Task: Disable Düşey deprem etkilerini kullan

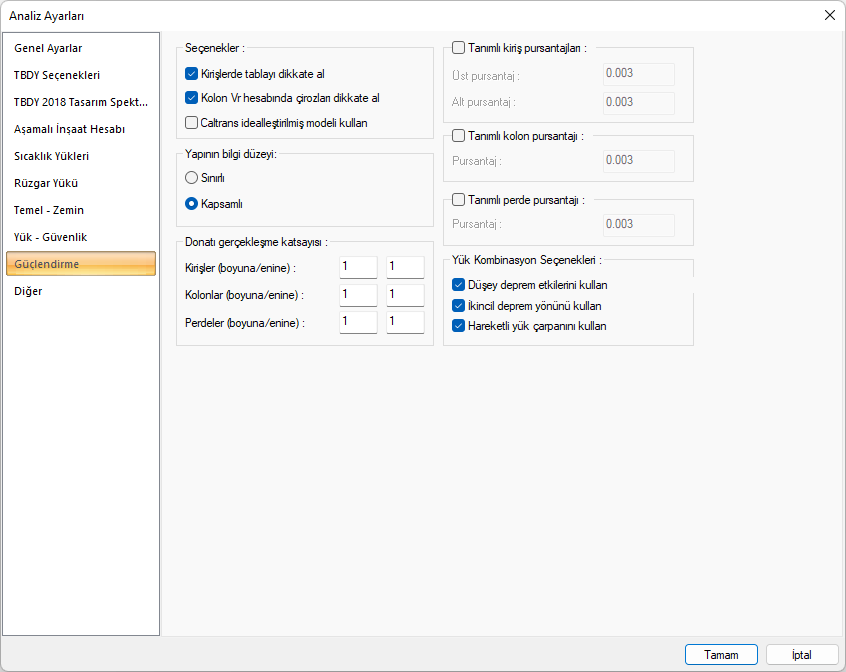Action: (459, 285)
